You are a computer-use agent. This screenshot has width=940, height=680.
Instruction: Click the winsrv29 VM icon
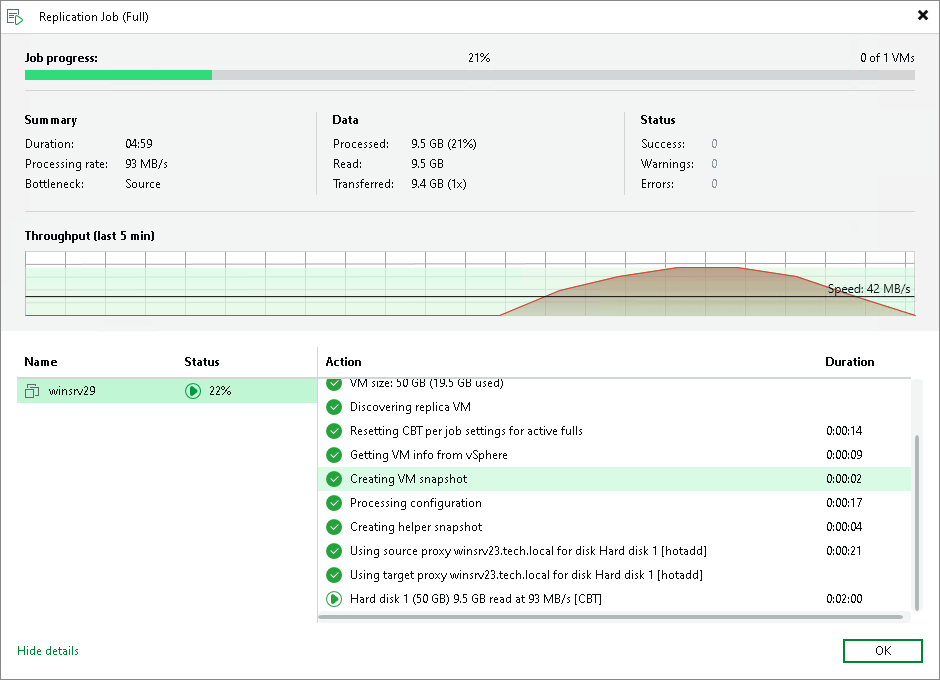tap(32, 391)
